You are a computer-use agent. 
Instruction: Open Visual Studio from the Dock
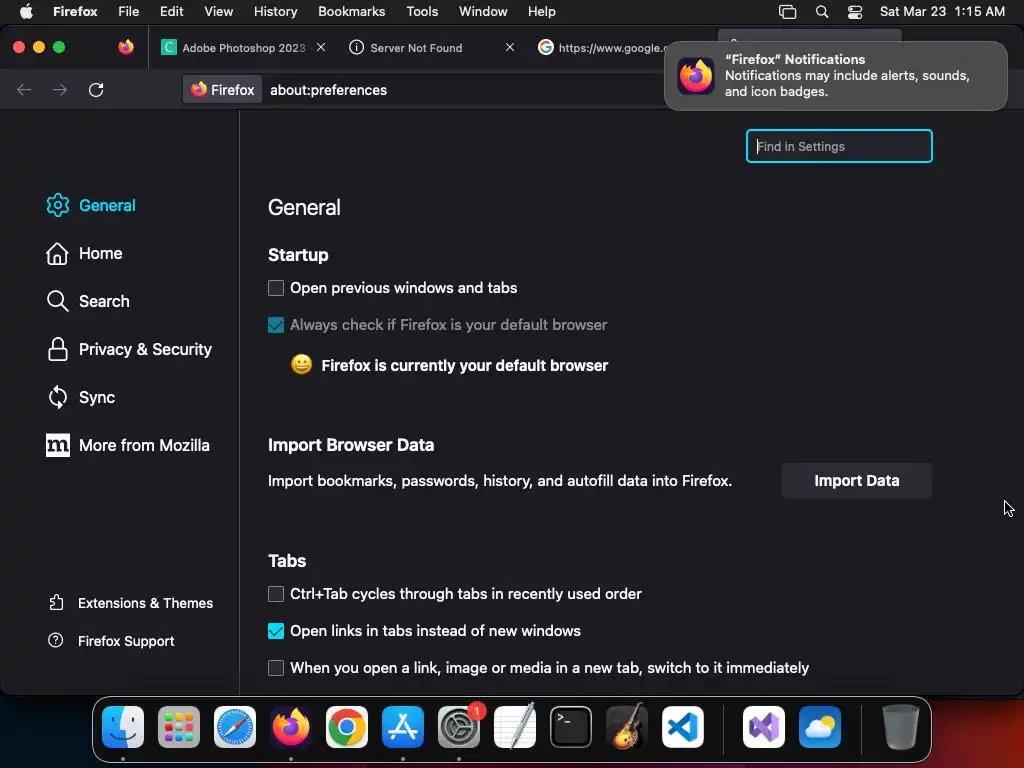[764, 727]
